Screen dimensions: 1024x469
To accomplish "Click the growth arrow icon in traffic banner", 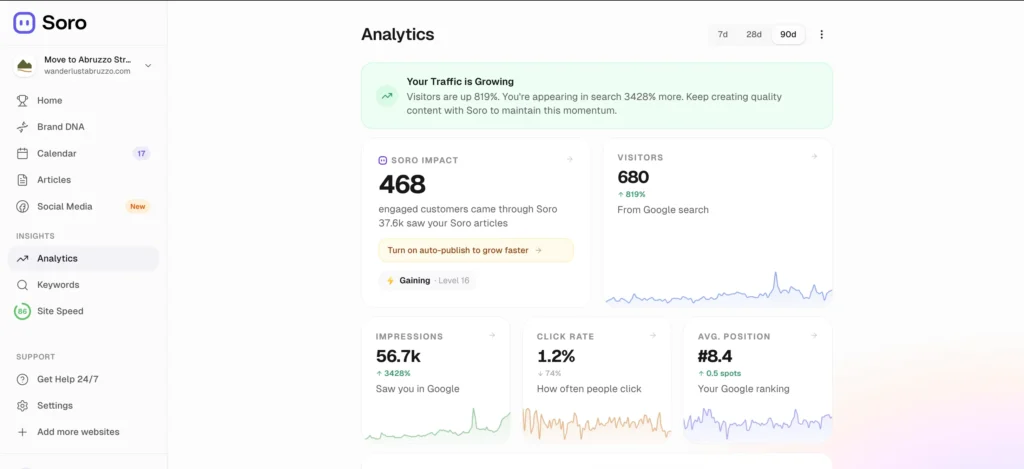I will click(x=387, y=96).
